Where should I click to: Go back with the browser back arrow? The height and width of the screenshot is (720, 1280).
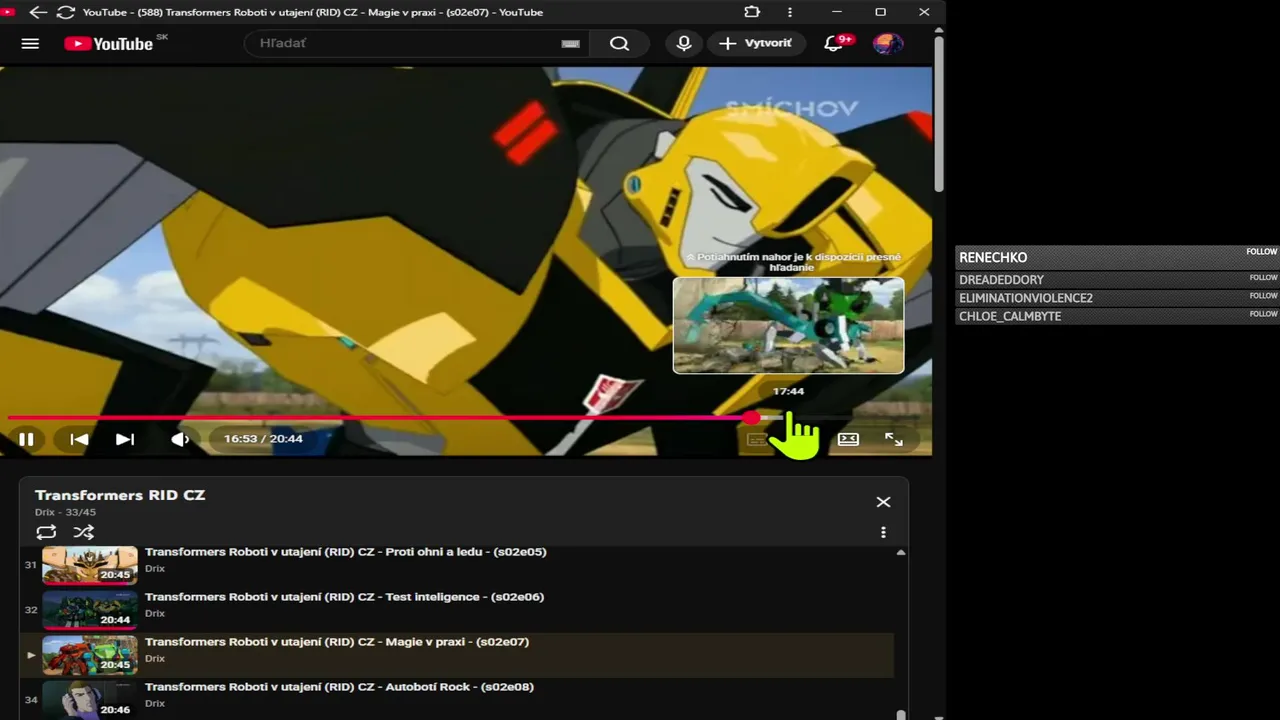pos(38,12)
